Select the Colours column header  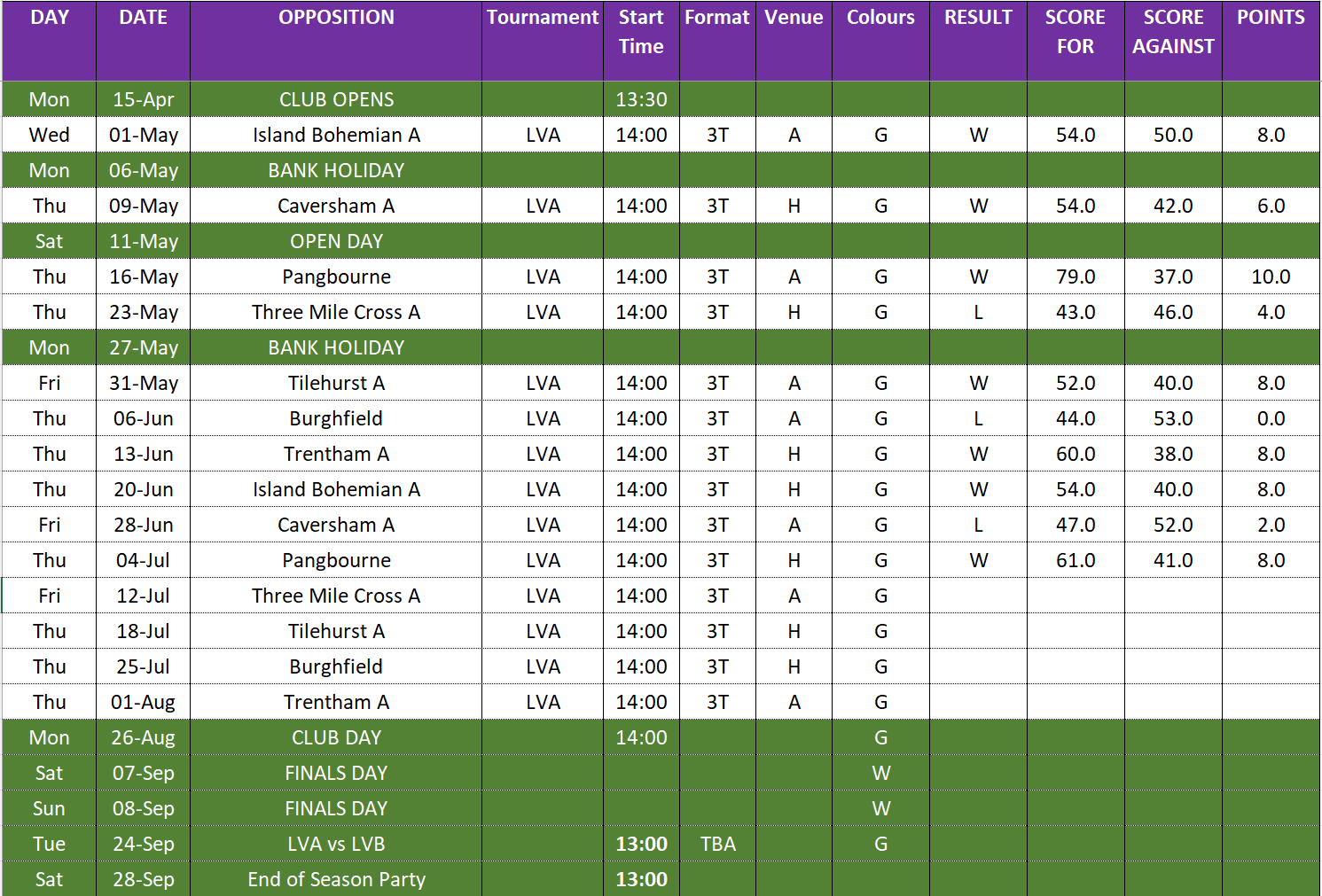point(880,41)
